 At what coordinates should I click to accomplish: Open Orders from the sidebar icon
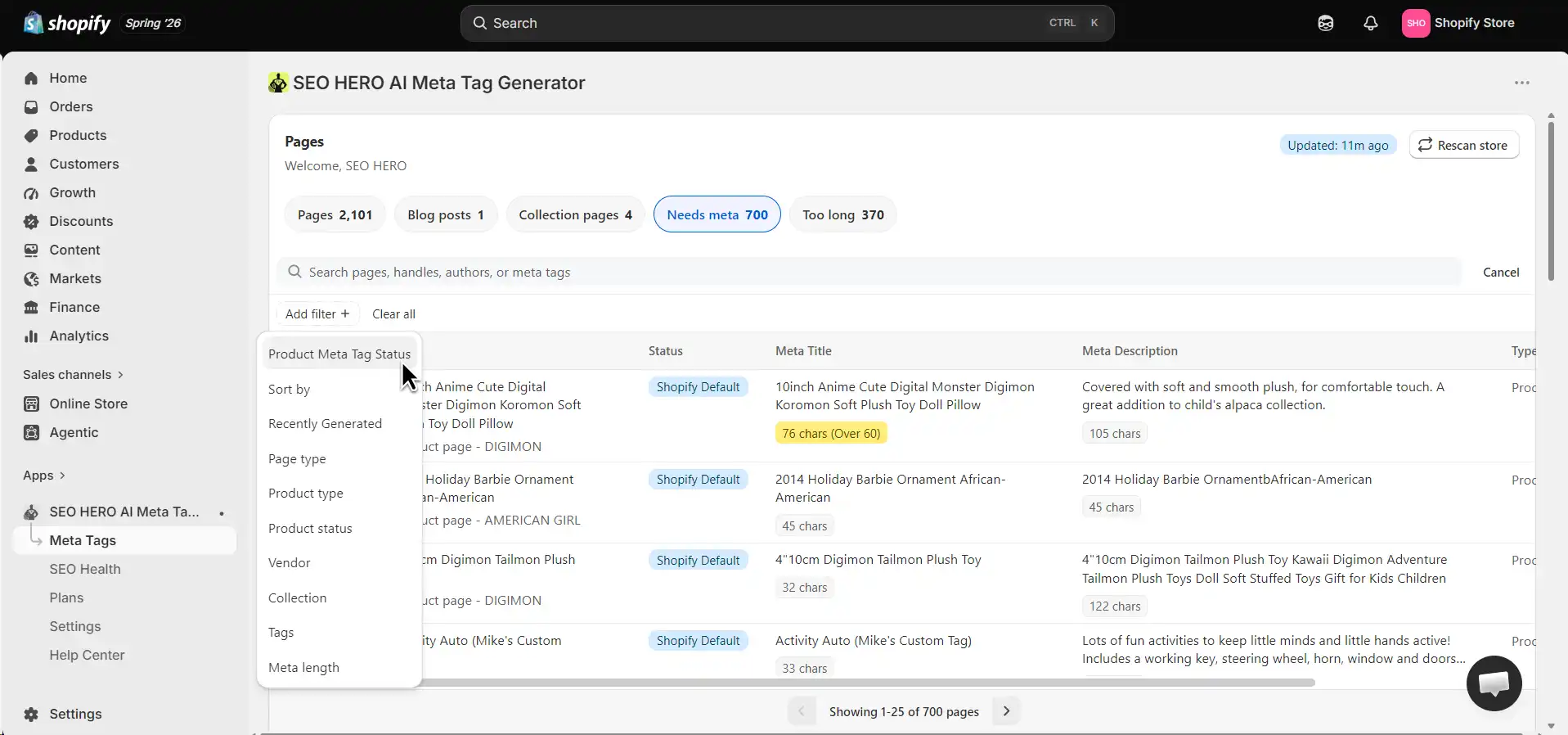(x=31, y=107)
